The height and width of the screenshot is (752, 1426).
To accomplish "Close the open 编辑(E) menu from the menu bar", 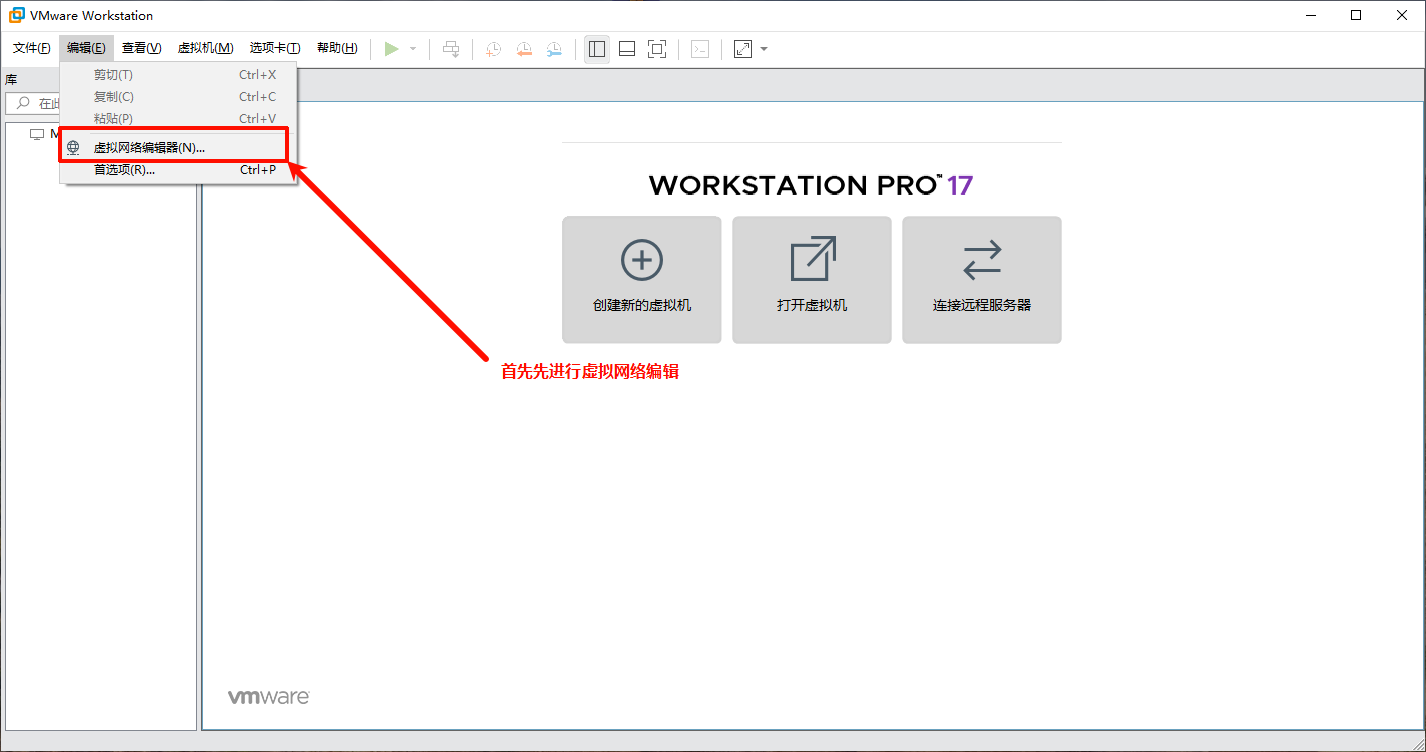I will [x=86, y=48].
